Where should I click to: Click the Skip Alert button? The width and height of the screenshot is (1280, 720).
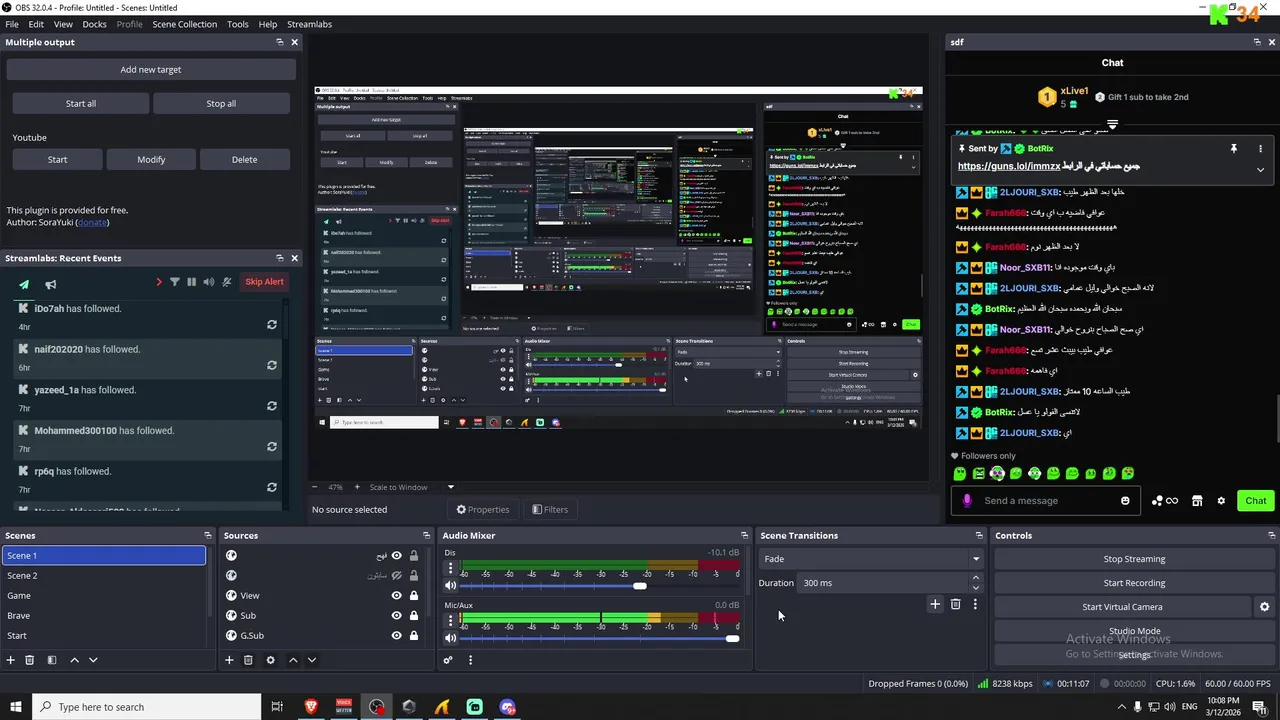click(264, 282)
